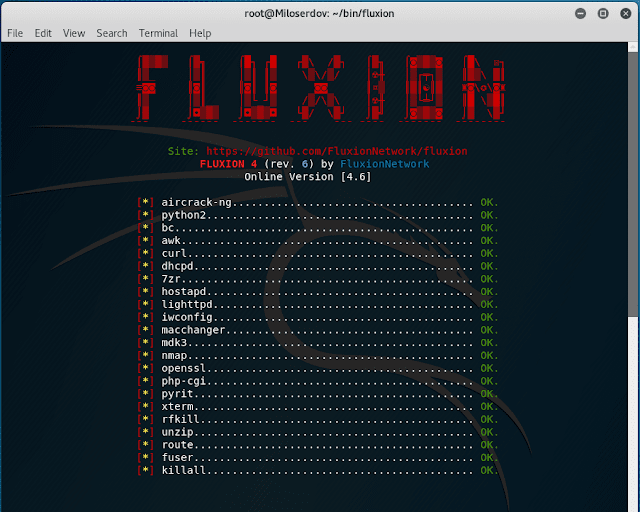This screenshot has width=640, height=512.
Task: Open the File menu
Action: tap(15, 33)
